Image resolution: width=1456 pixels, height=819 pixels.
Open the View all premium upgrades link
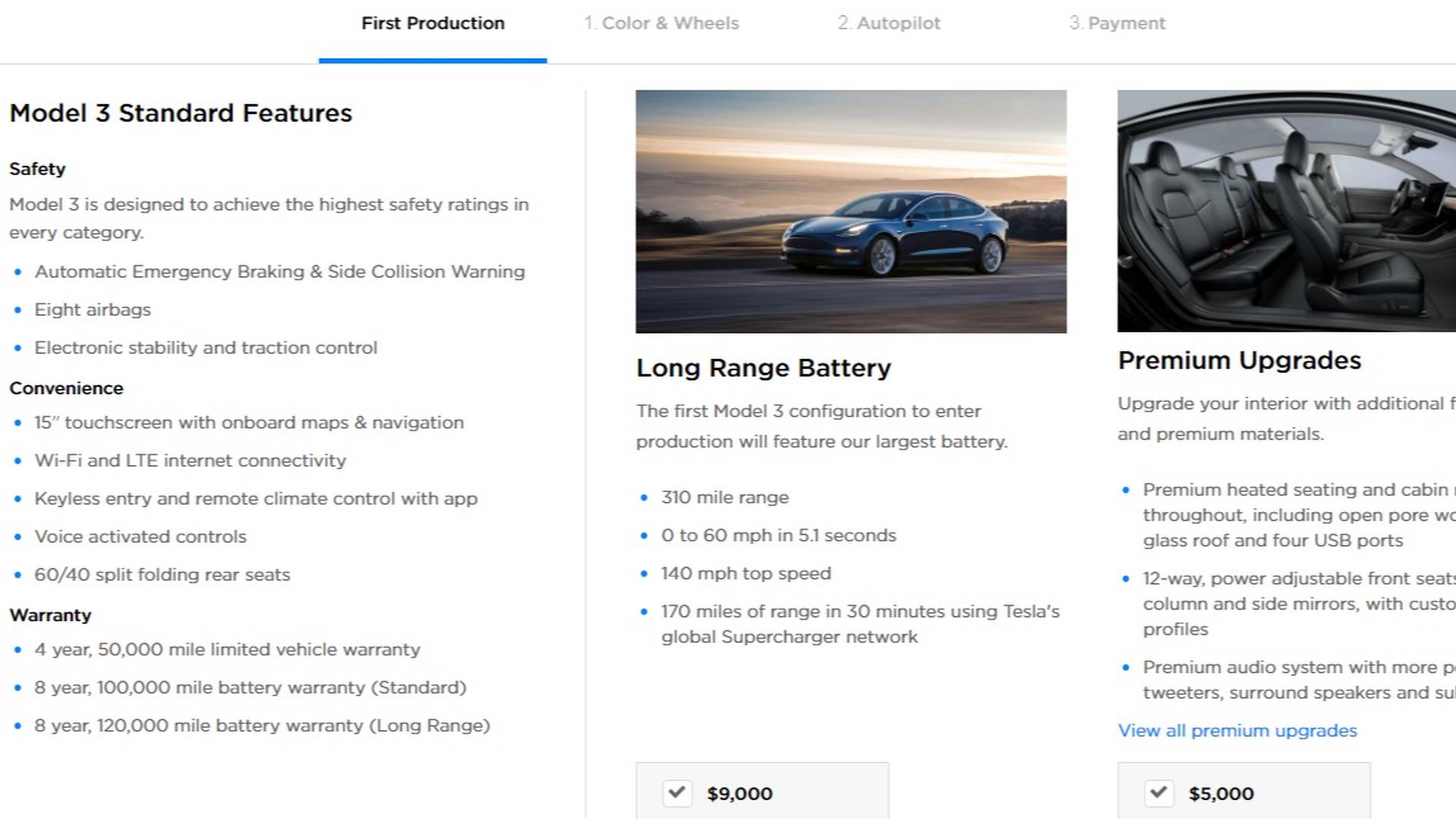(x=1238, y=730)
